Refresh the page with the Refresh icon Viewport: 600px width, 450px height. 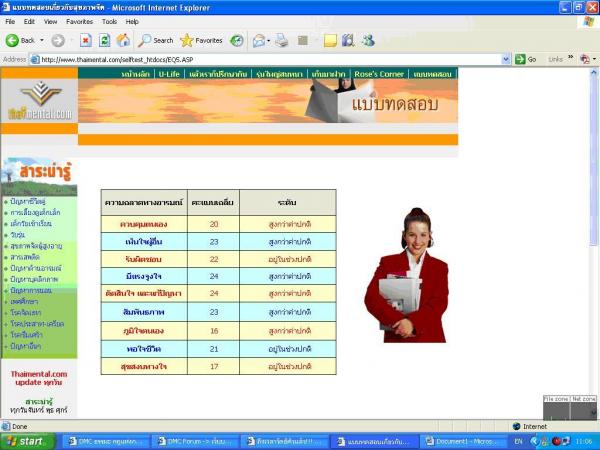coord(105,40)
